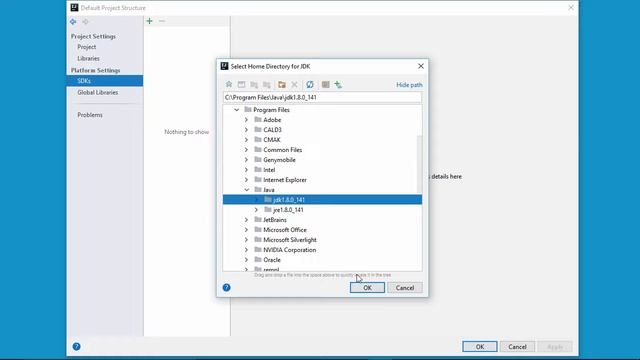640x360 pixels.
Task: Open the Problems page
Action: click(90, 115)
